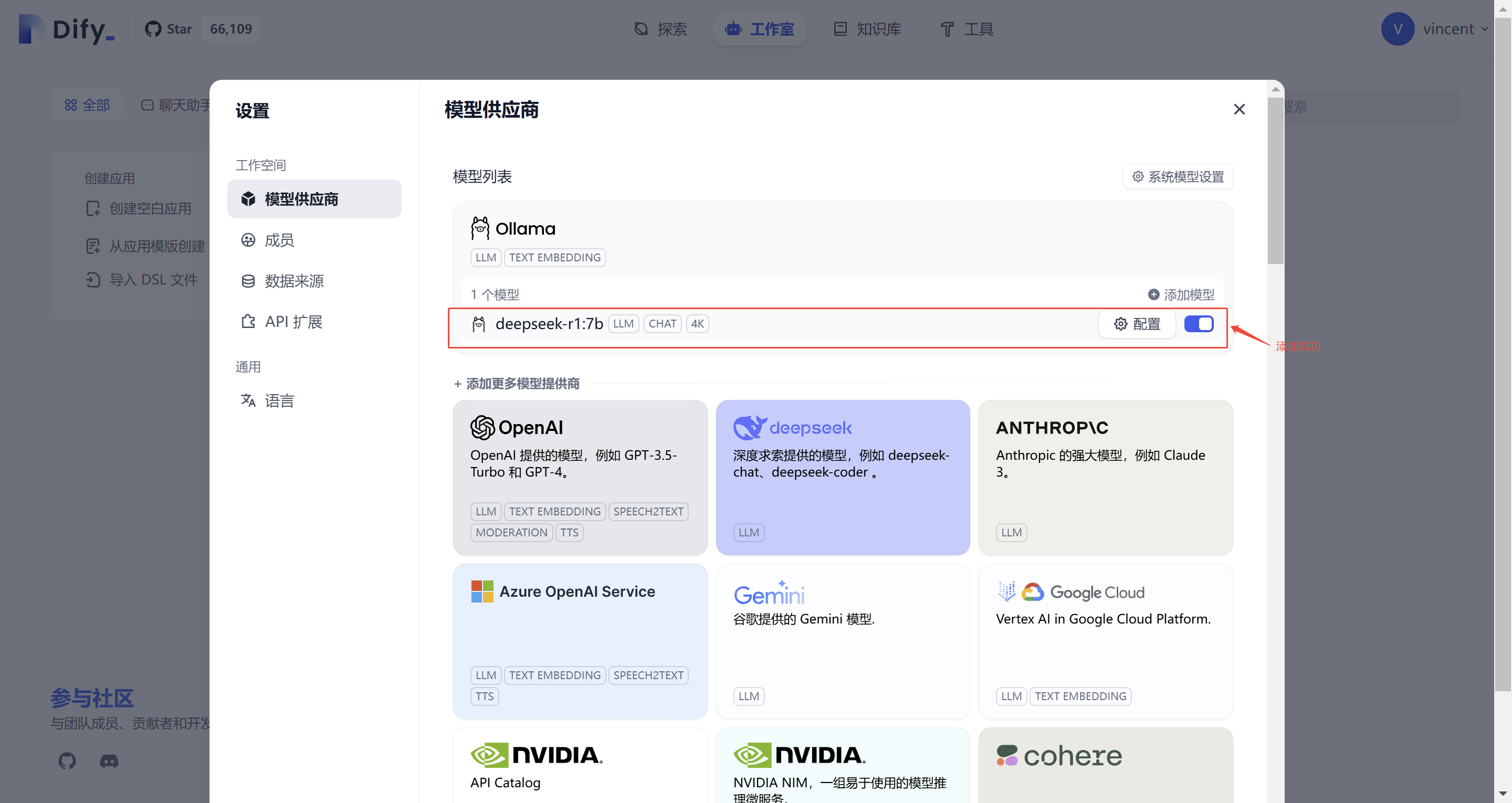
Task: Open 语言 settings section
Action: coord(314,401)
